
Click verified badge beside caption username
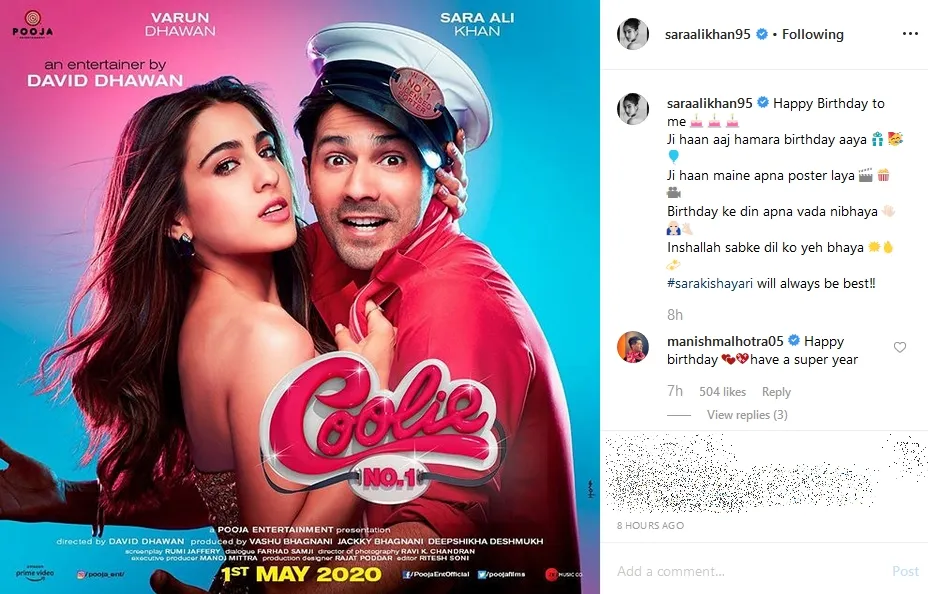coord(763,102)
